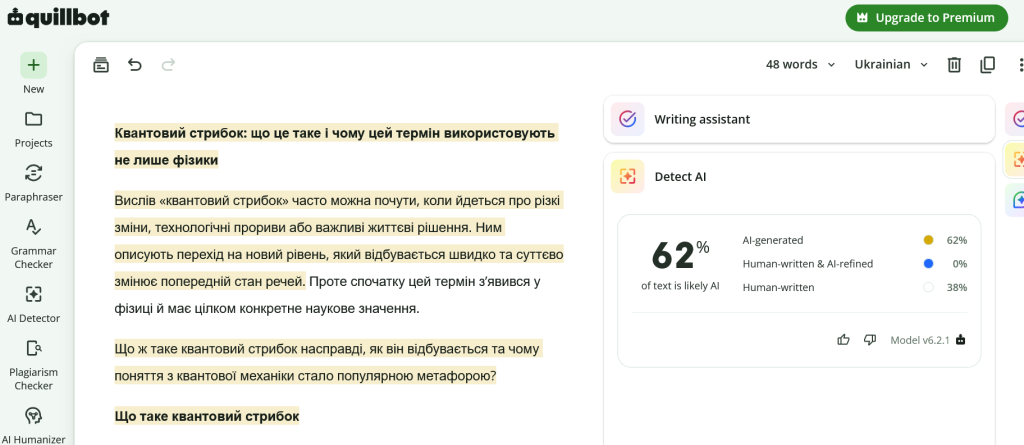1024x445 pixels.
Task: Click 'of text is likely AI' caption
Action: pos(680,286)
